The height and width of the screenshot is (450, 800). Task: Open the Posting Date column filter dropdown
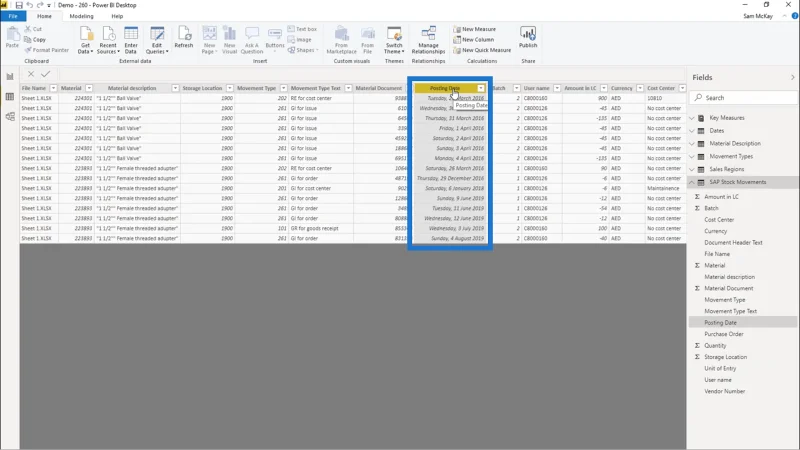(481, 88)
